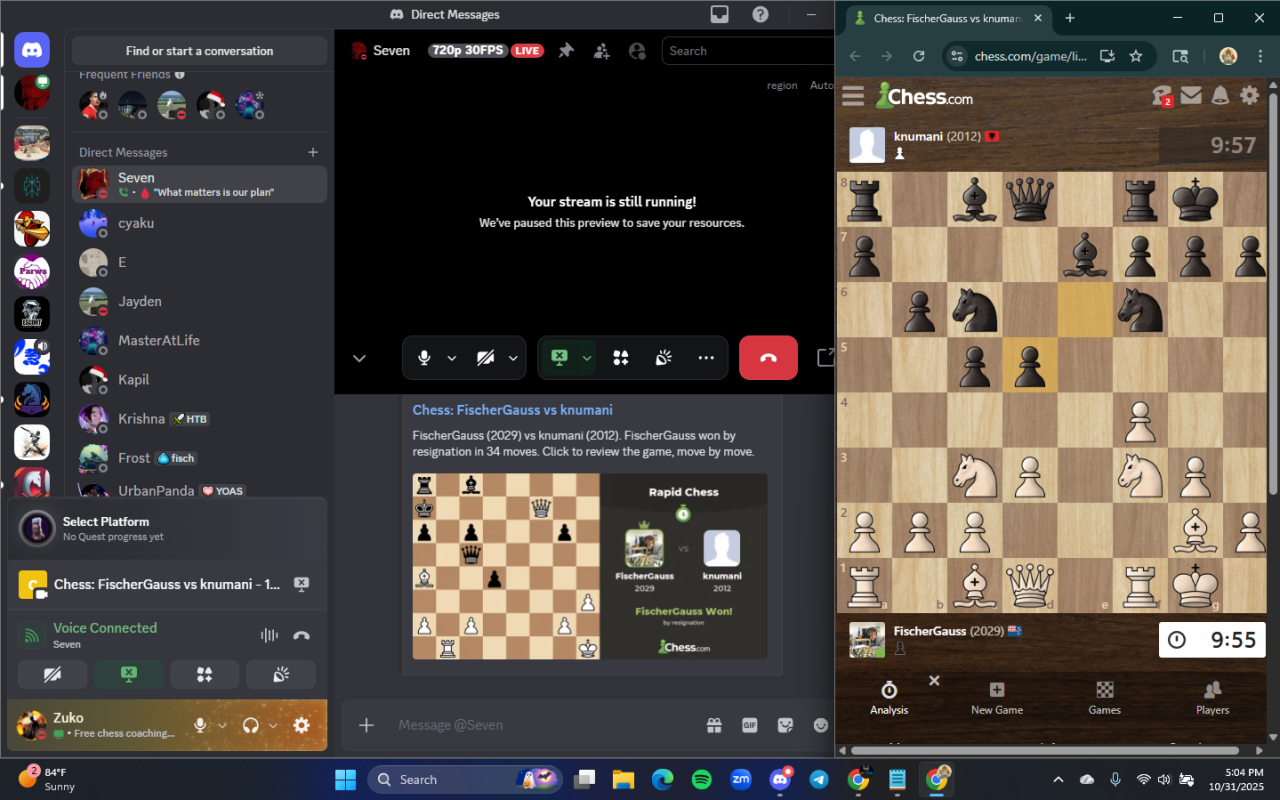Create new DM with plus icon

tap(313, 152)
